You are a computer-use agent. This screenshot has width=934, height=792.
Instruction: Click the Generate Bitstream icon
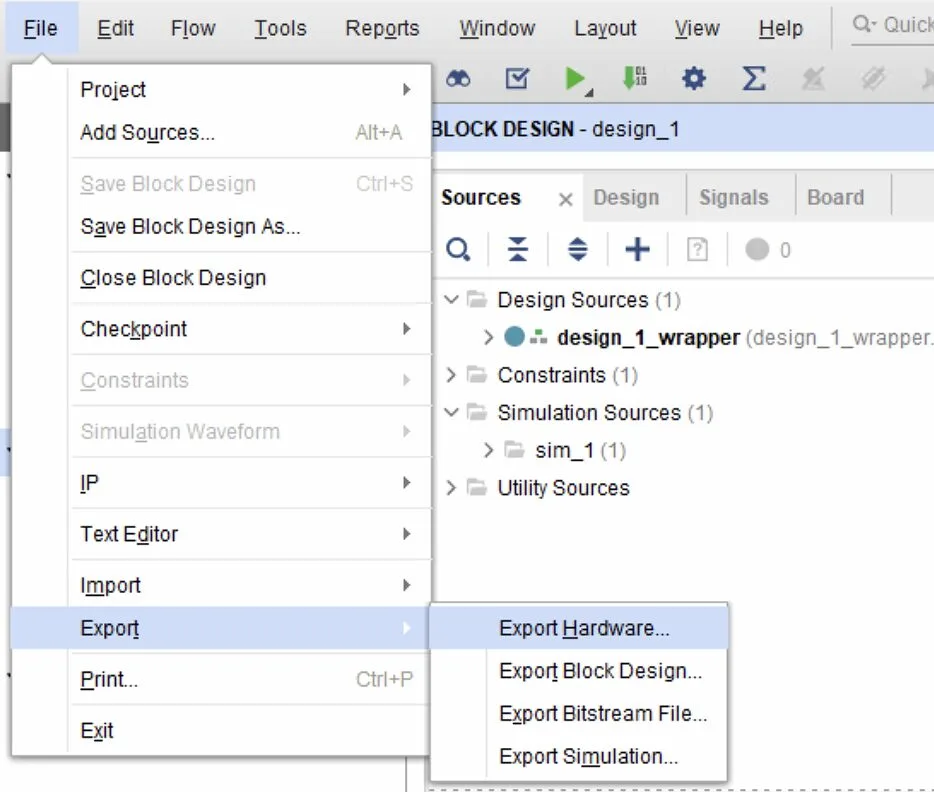[635, 79]
